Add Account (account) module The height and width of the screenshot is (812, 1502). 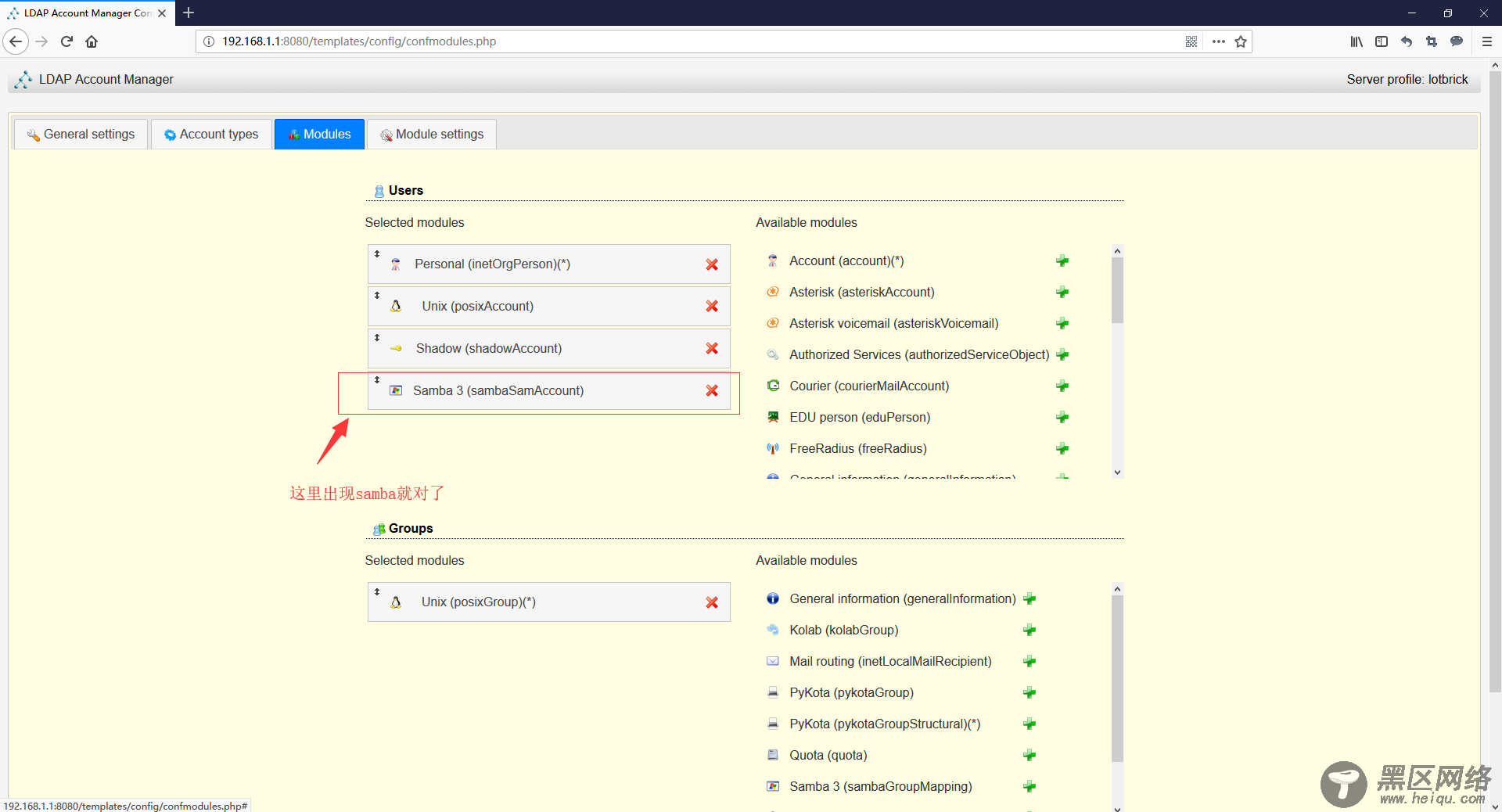[1062, 261]
